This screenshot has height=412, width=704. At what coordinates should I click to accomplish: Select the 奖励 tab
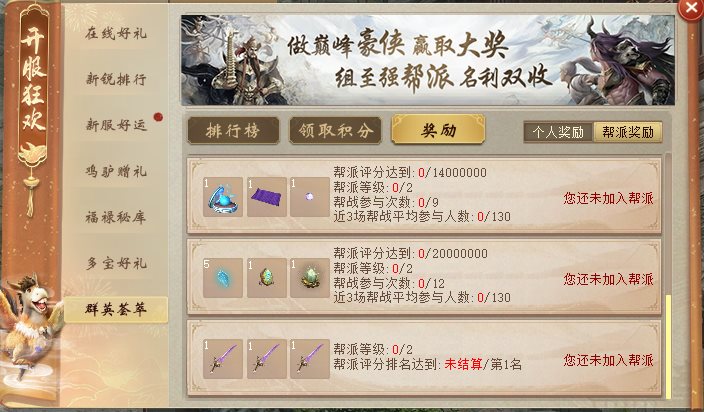(x=438, y=130)
